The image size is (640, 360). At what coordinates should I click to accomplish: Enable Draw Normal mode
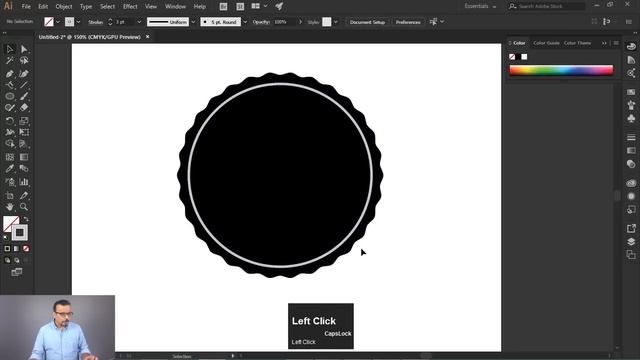(7, 260)
